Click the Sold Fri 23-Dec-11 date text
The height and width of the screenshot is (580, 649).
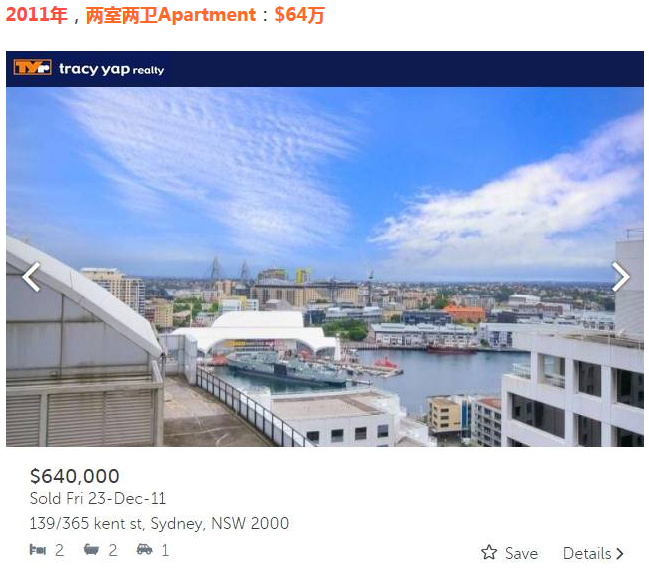coord(98,498)
